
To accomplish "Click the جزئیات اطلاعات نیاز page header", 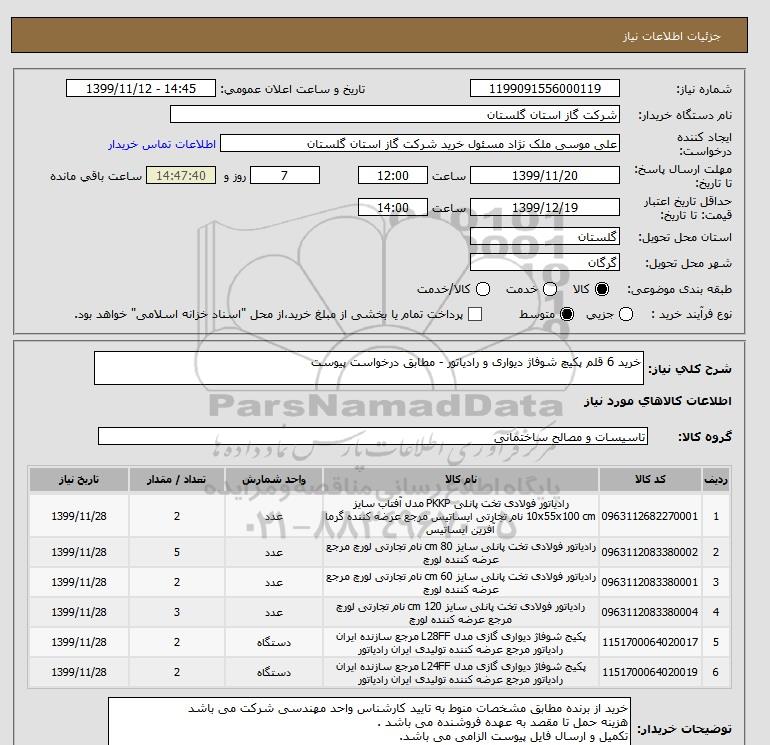I will click(672, 36).
